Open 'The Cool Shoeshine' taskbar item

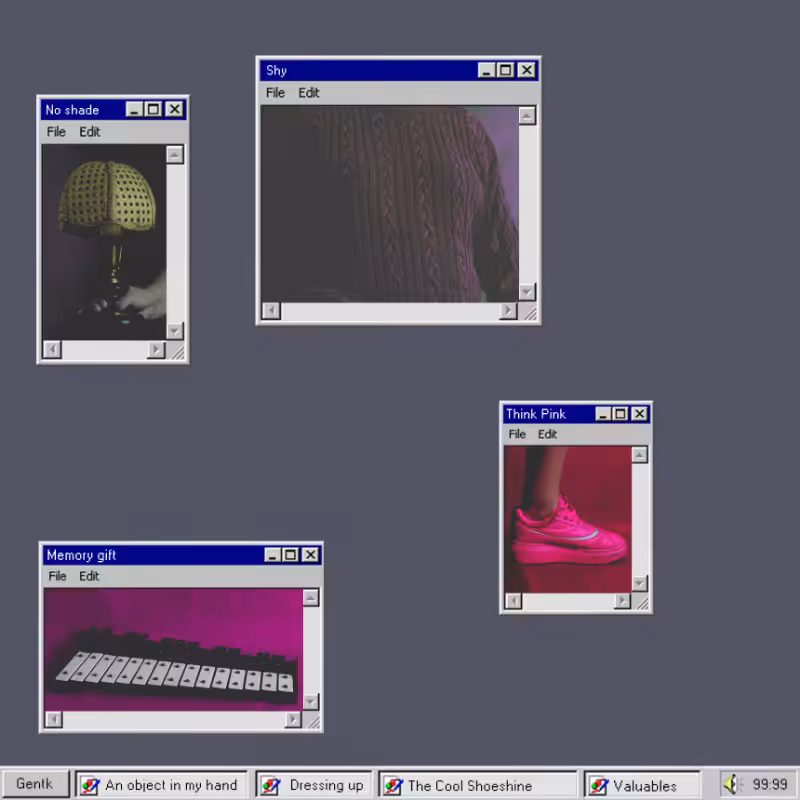[x=478, y=785]
